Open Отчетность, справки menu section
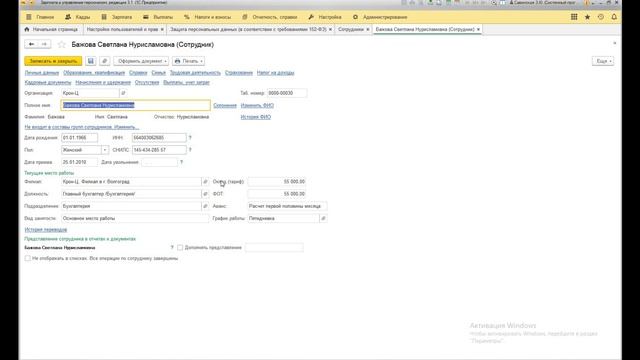Screen dimensions: 640x360 270,17
